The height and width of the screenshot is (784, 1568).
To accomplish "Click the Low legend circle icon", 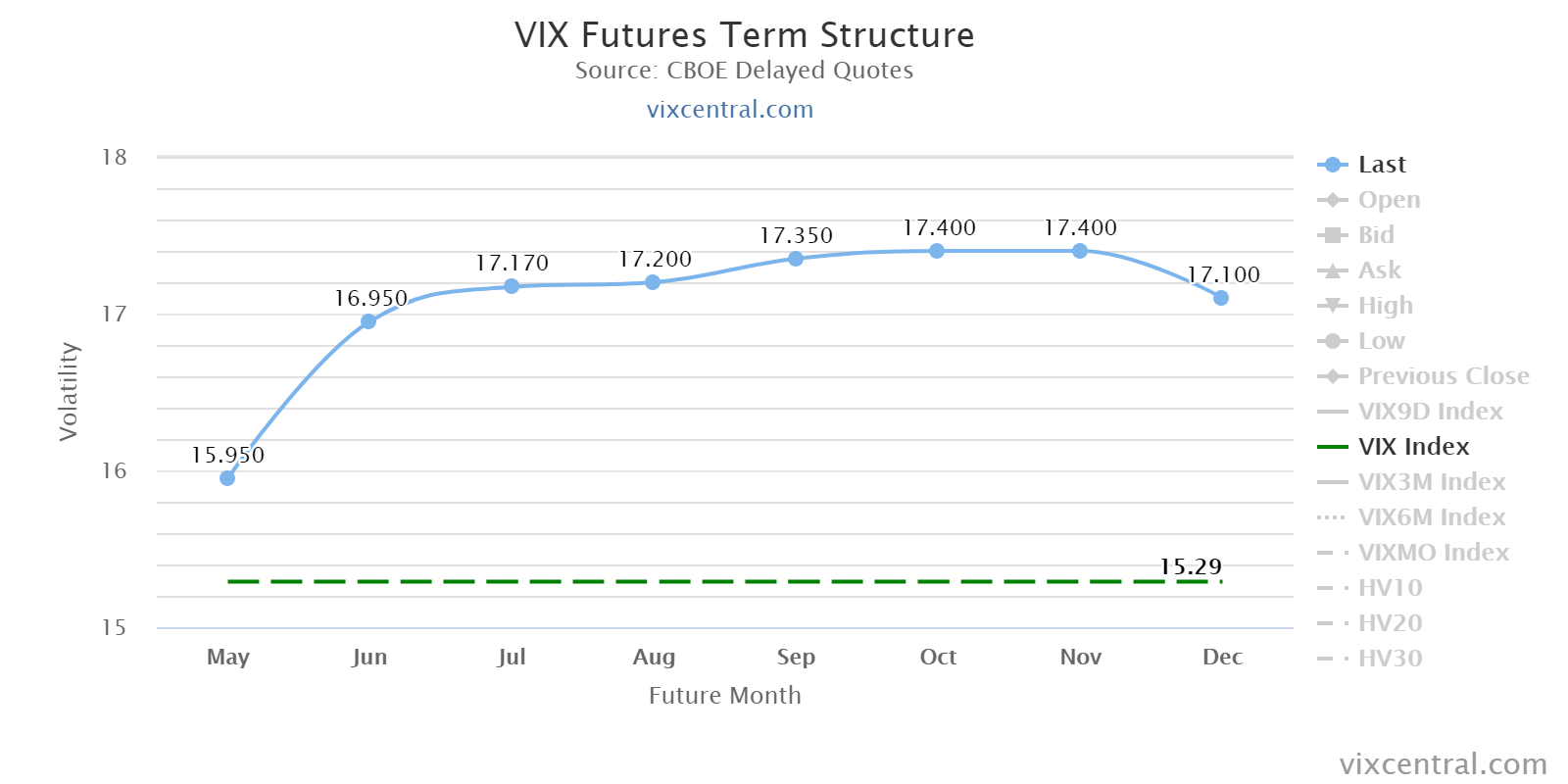I will (1332, 341).
